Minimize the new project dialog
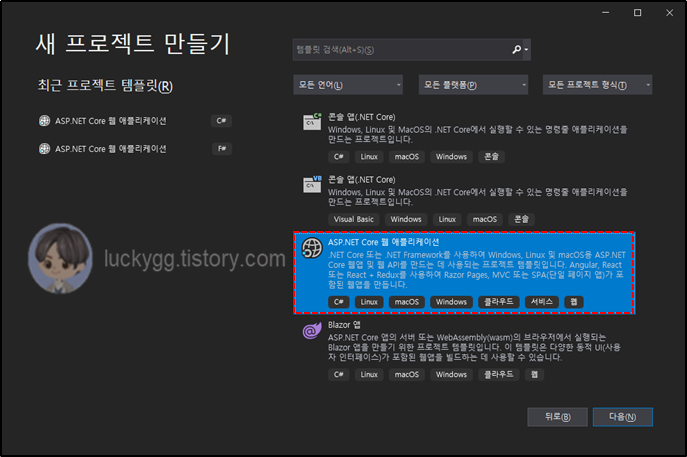Viewport: 687px width, 457px height. [x=606, y=13]
